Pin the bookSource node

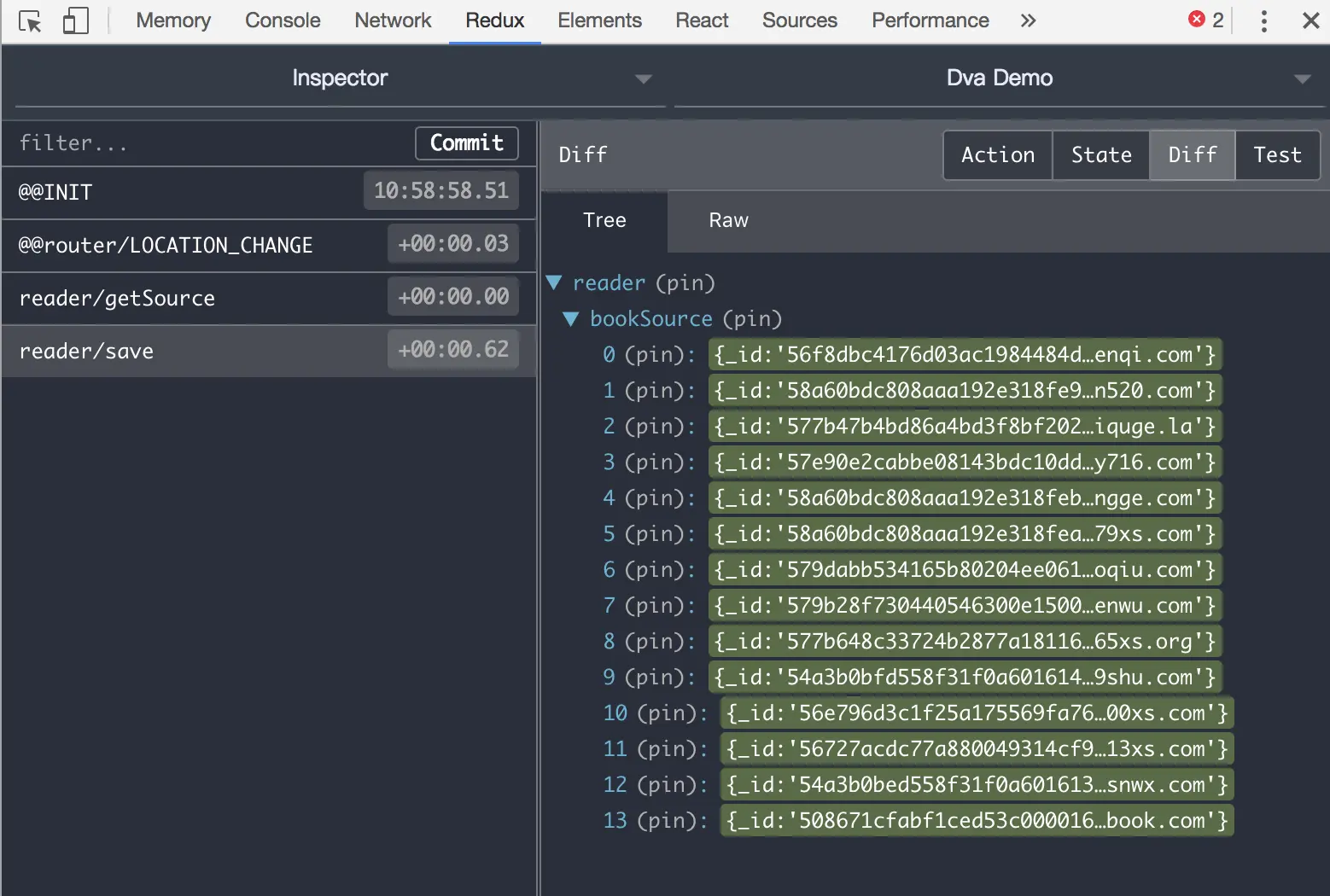click(752, 318)
